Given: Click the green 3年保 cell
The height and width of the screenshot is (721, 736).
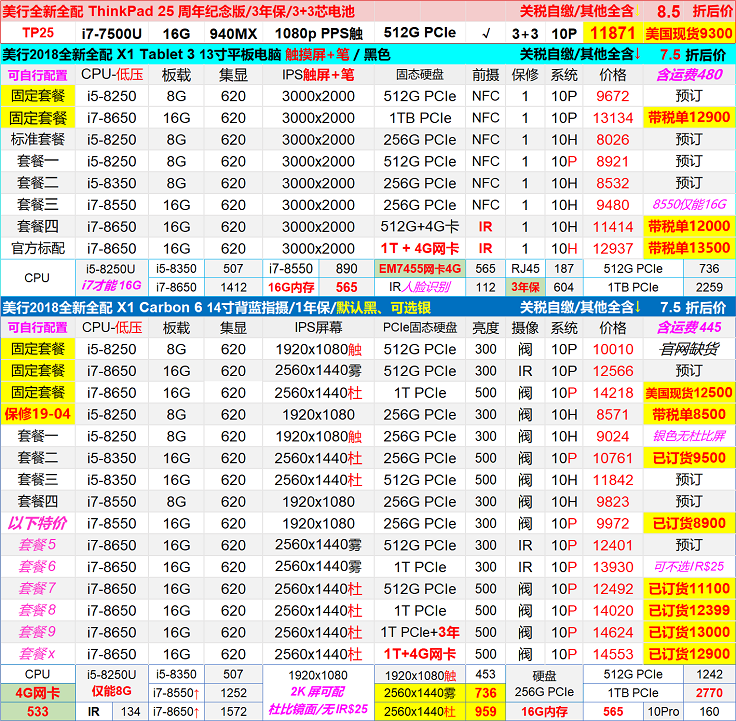Looking at the screenshot, I should (525, 287).
